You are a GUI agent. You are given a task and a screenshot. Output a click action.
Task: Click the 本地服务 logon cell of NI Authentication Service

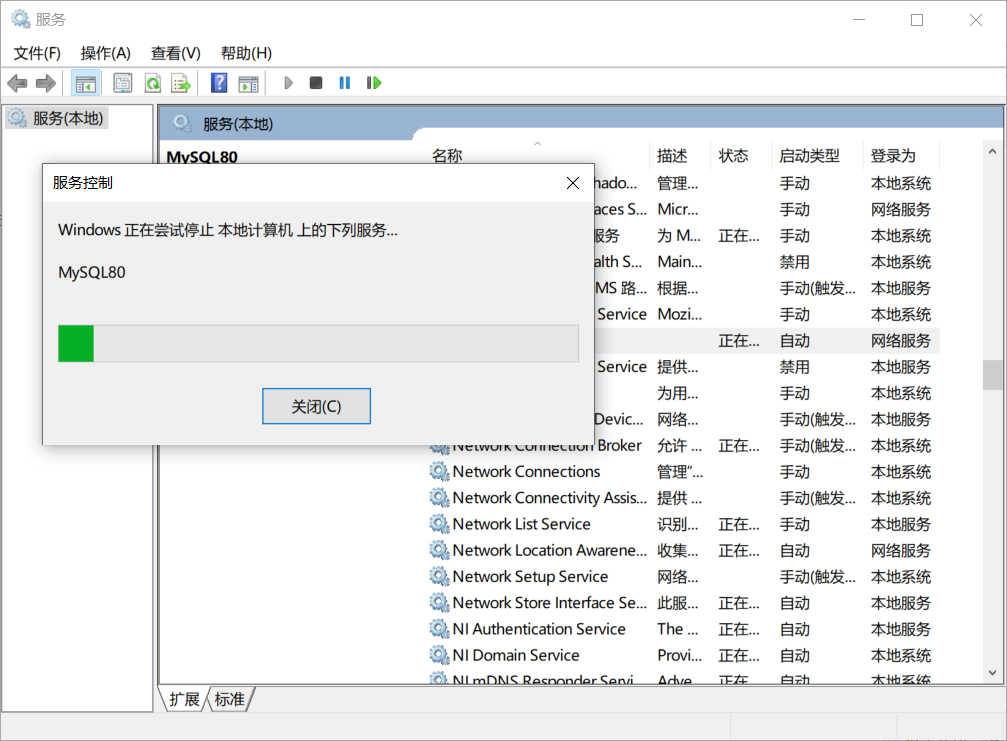click(900, 629)
